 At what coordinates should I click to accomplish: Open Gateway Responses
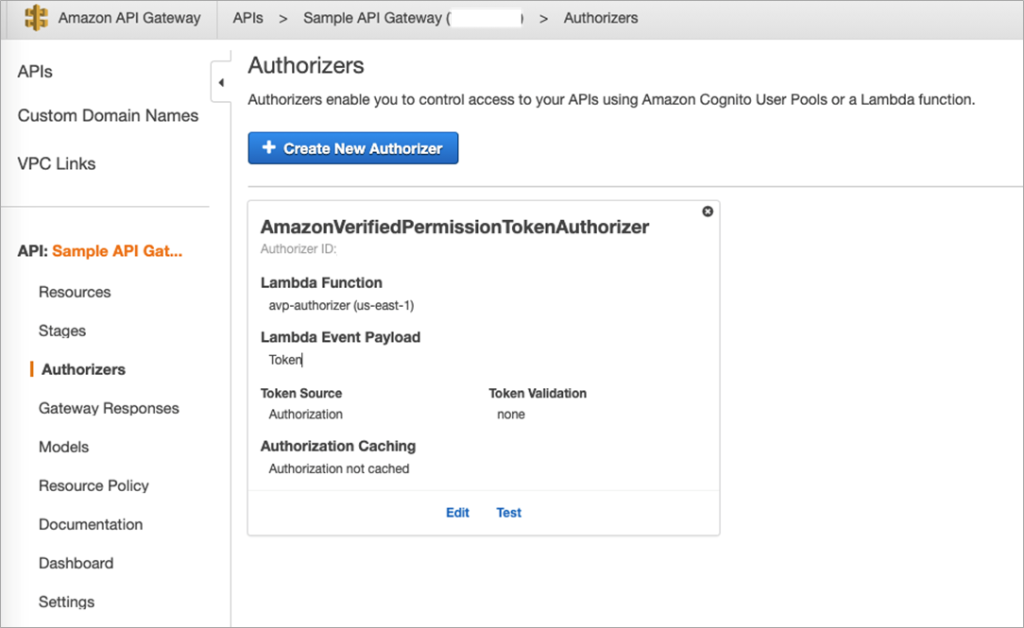tap(108, 408)
